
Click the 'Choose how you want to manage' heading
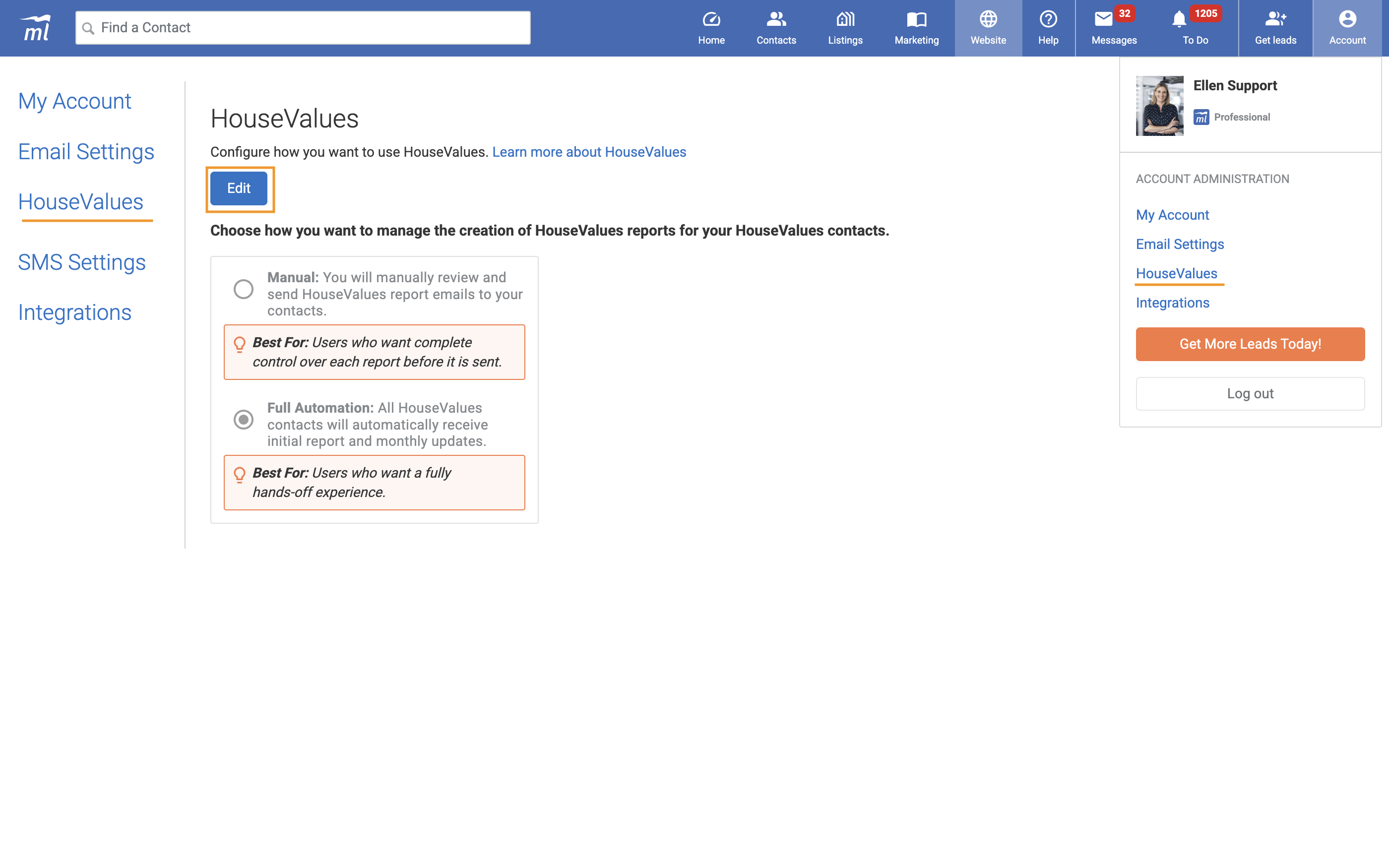pyautogui.click(x=549, y=231)
